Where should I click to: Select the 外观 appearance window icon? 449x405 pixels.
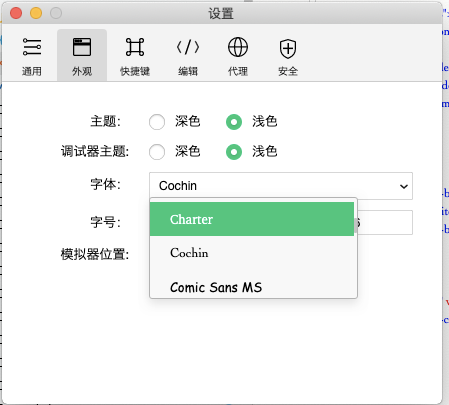point(82,47)
